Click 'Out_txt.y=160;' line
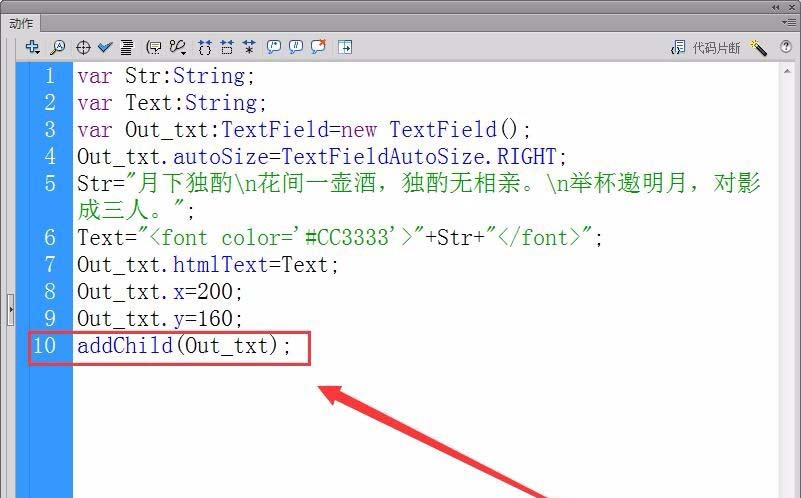This screenshot has height=498, width=801. pyautogui.click(x=160, y=319)
